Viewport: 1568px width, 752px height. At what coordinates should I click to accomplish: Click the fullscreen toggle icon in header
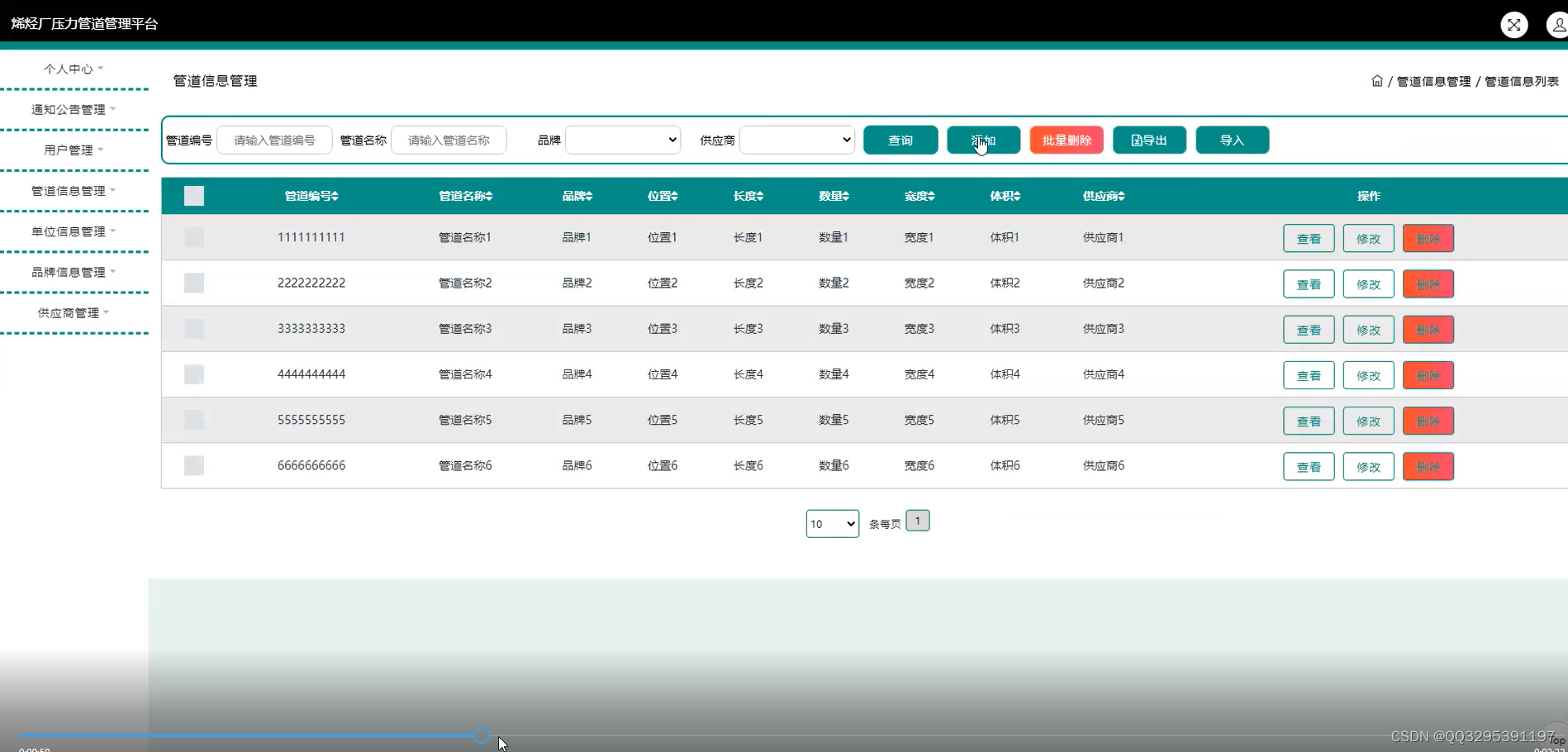tap(1513, 25)
